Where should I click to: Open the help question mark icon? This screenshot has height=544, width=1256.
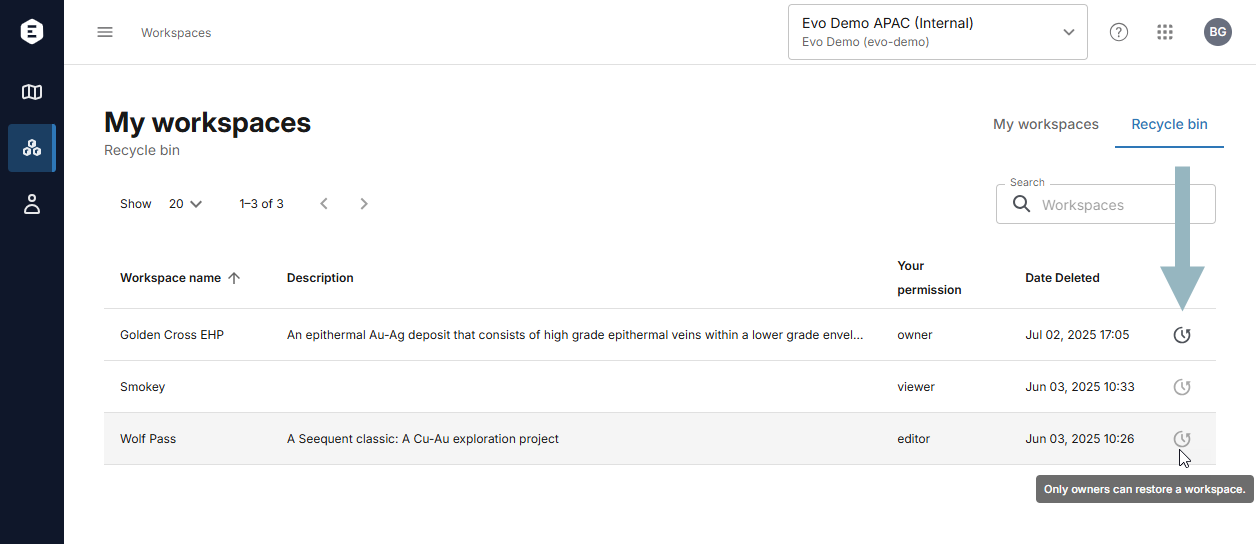tap(1119, 32)
